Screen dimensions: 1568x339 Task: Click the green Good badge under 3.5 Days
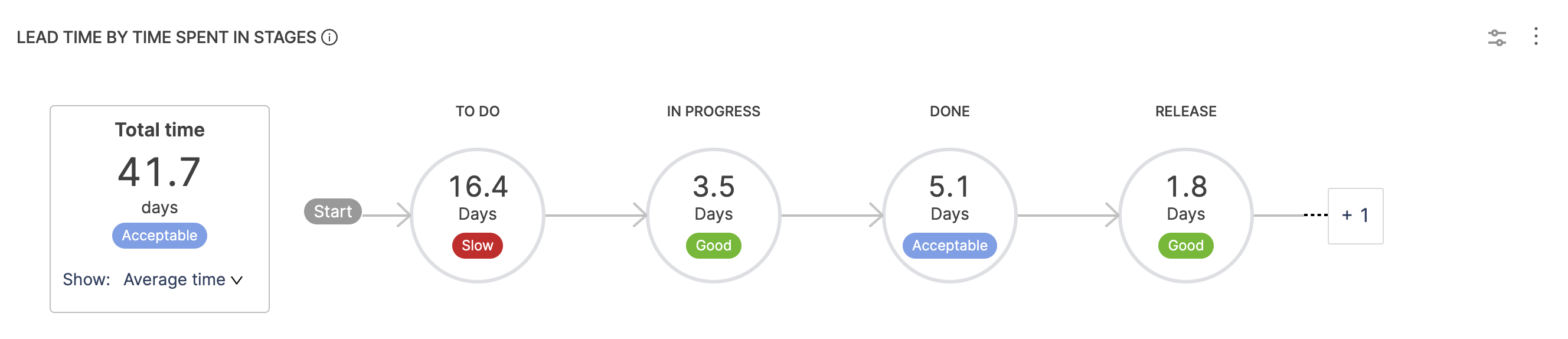coord(713,245)
